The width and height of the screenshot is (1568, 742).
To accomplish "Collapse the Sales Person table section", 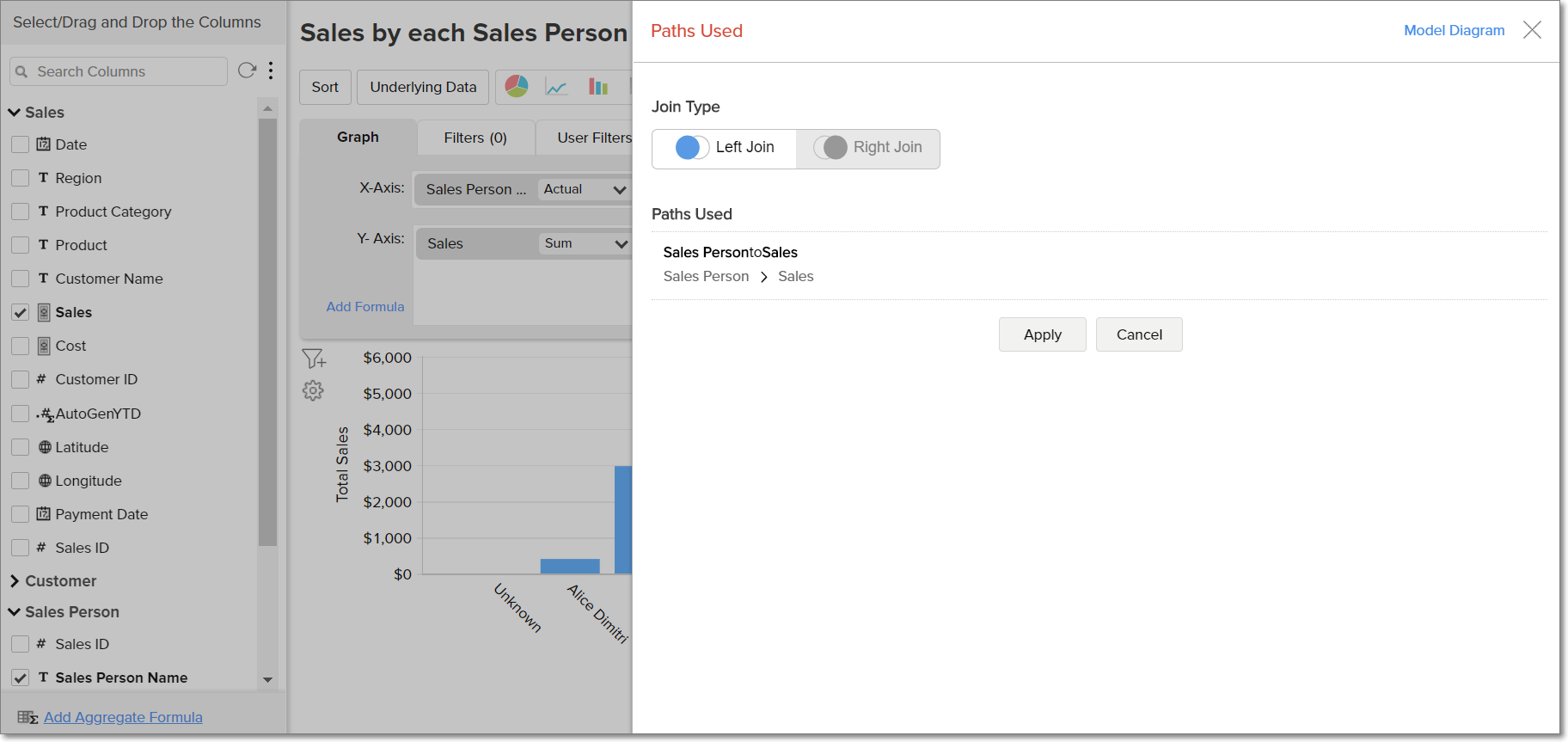I will [15, 612].
